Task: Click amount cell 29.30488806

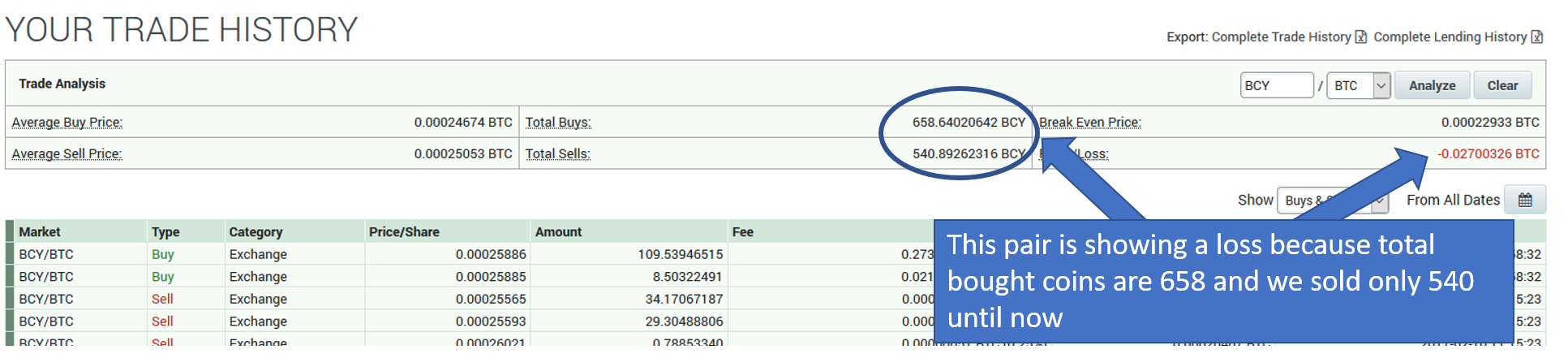Action: [684, 322]
